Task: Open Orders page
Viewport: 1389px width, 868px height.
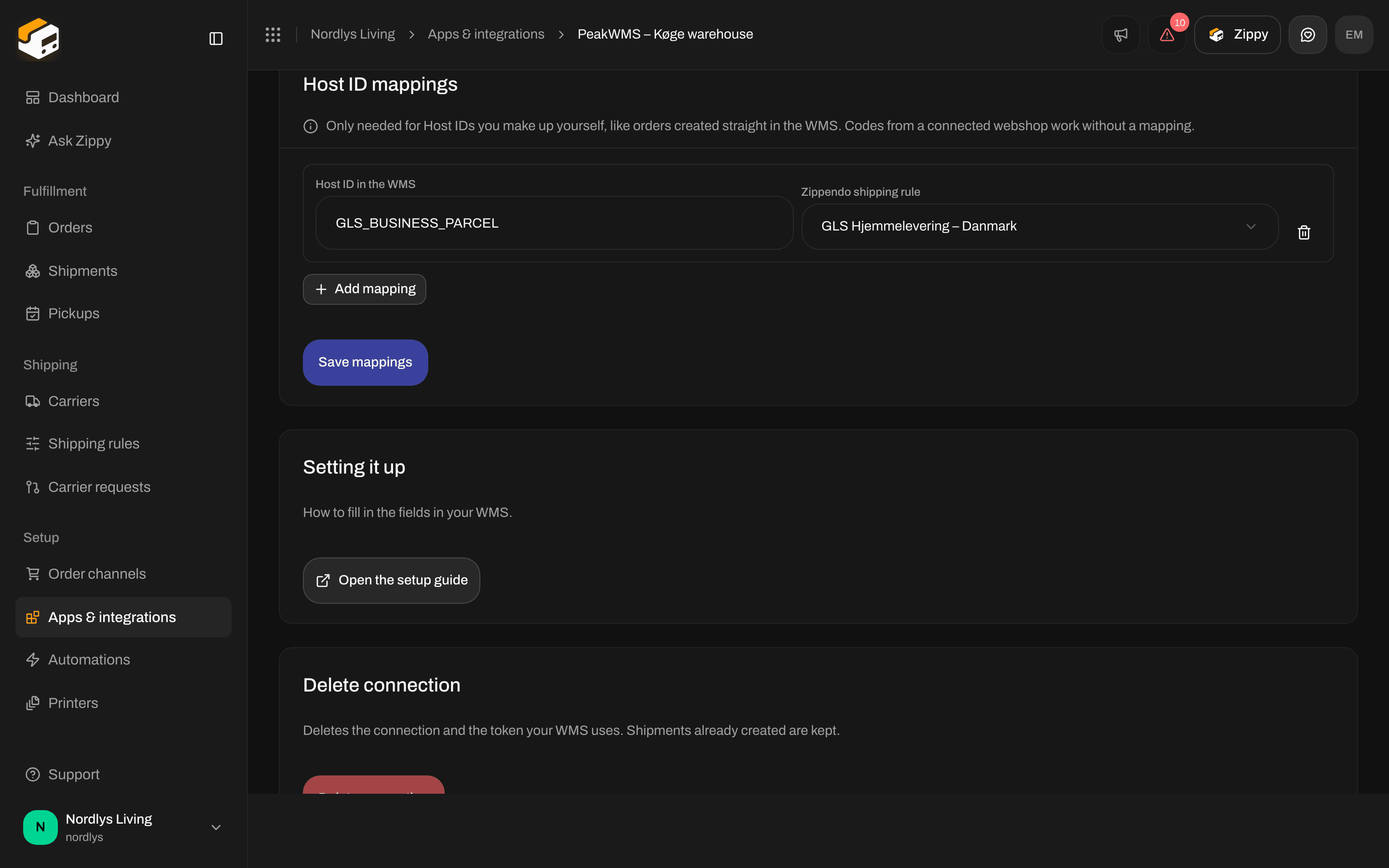Action: (x=123, y=227)
